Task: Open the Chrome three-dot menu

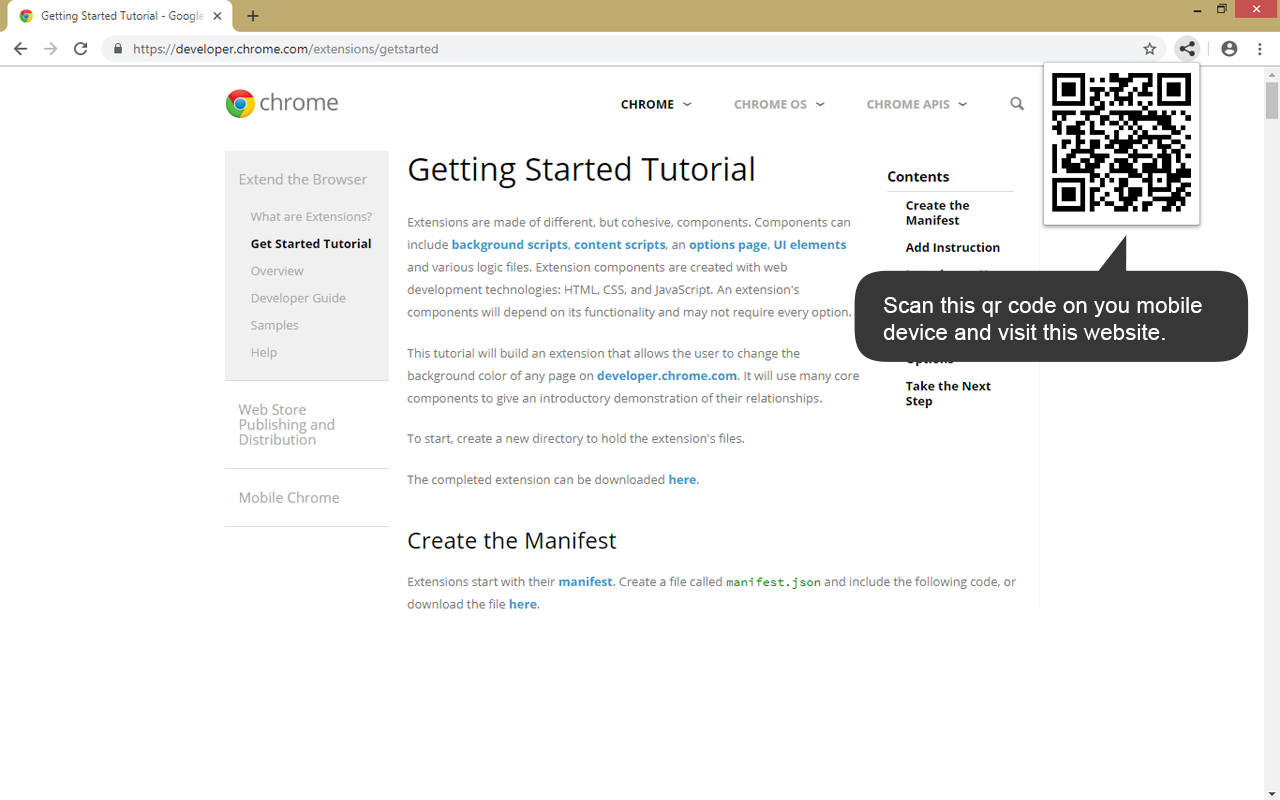Action: pyautogui.click(x=1260, y=48)
